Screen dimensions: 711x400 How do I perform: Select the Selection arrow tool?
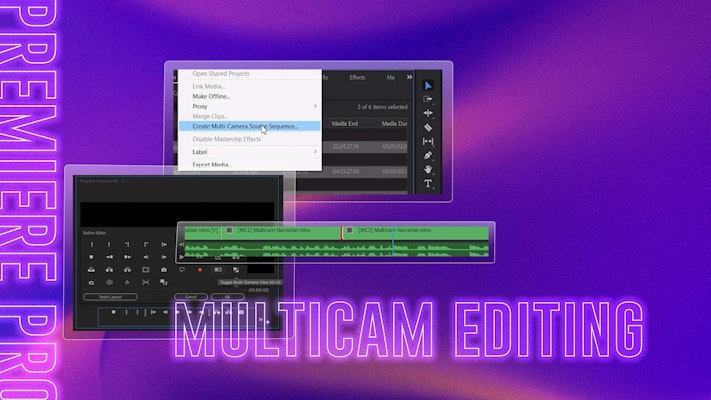tap(428, 85)
